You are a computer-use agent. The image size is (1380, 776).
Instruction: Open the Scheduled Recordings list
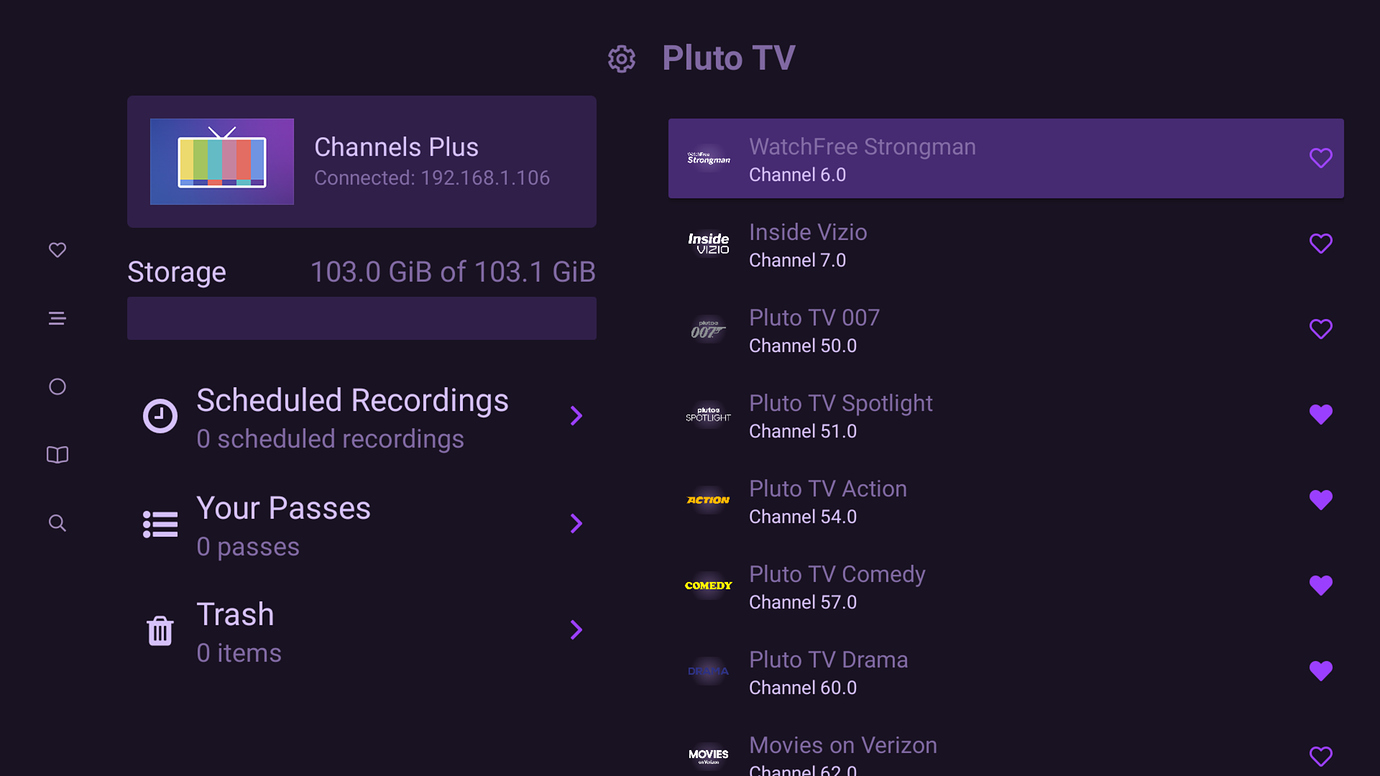click(x=352, y=415)
